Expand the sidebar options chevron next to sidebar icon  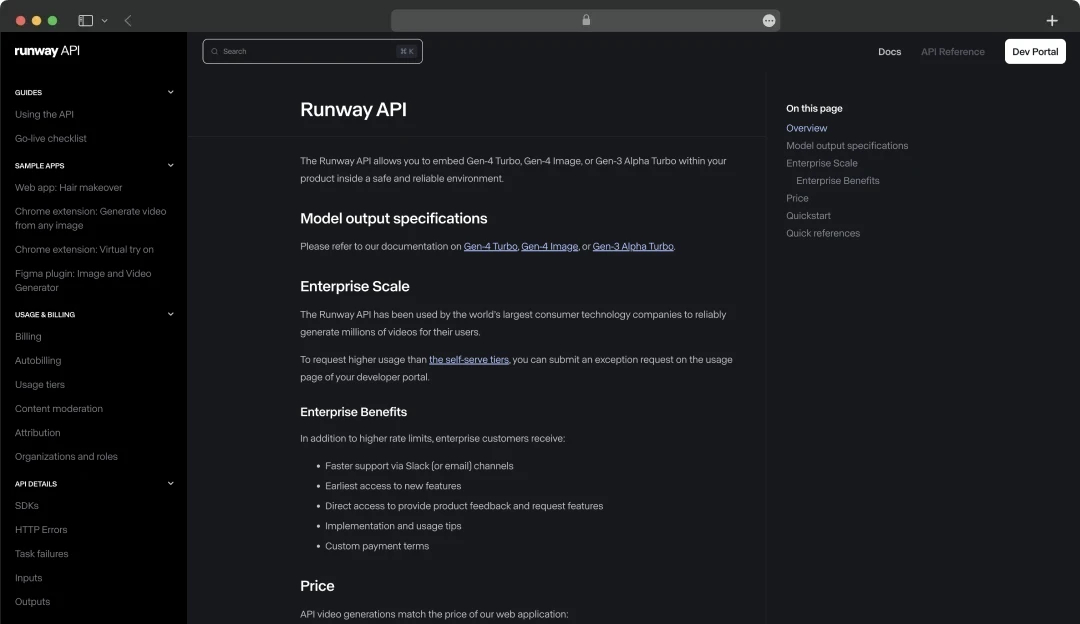tap(104, 19)
